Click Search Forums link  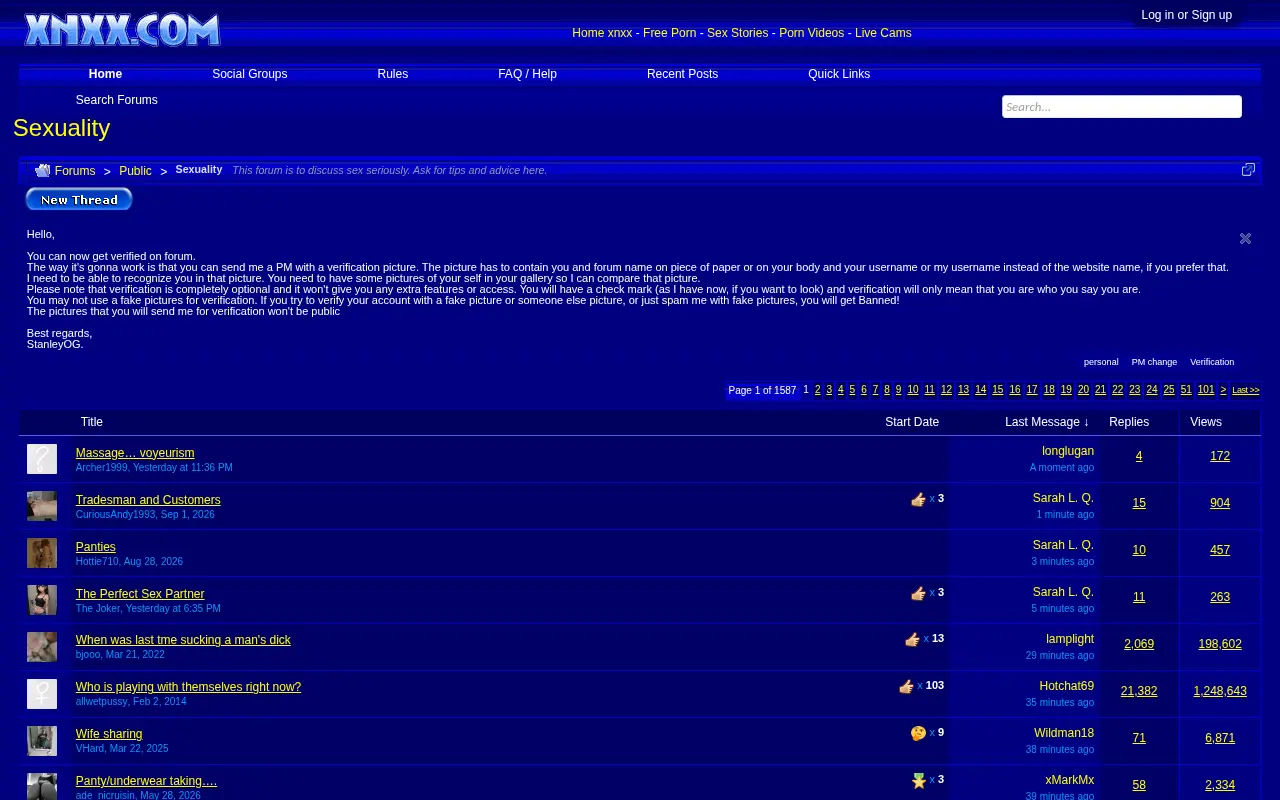116,100
